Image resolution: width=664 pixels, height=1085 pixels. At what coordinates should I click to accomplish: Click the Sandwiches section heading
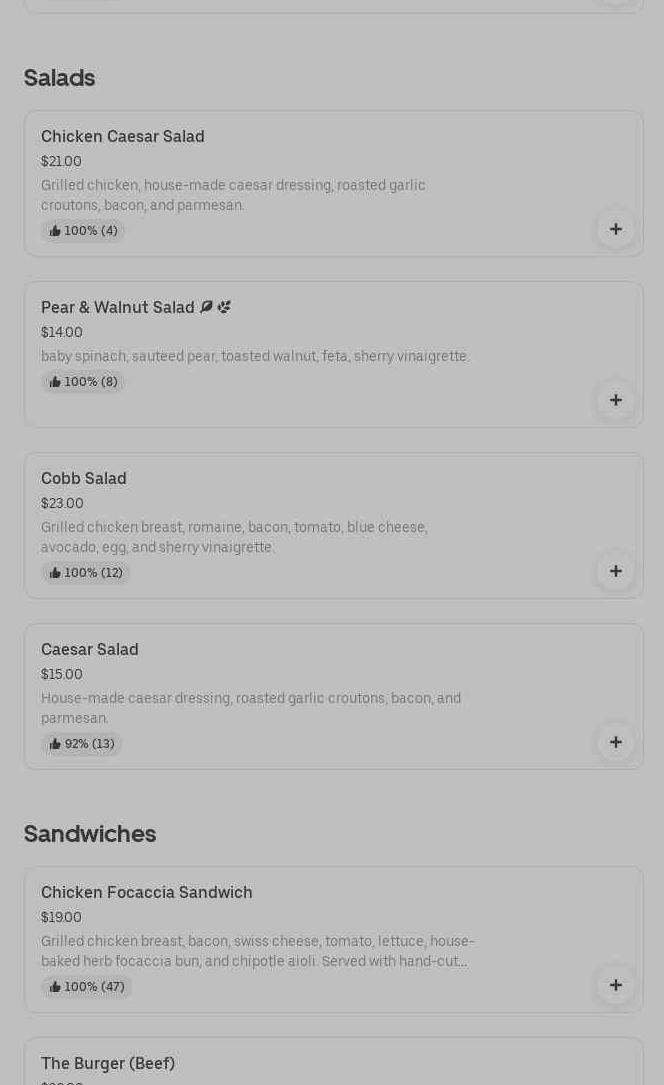click(90, 834)
